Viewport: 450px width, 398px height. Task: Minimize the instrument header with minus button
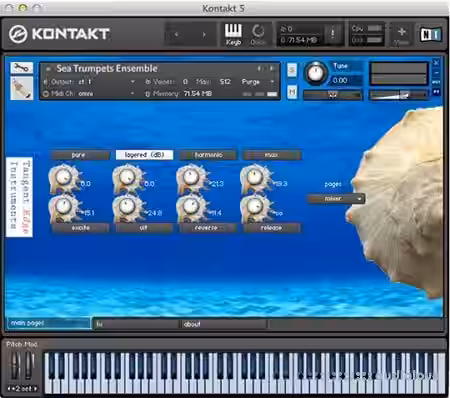click(x=436, y=72)
